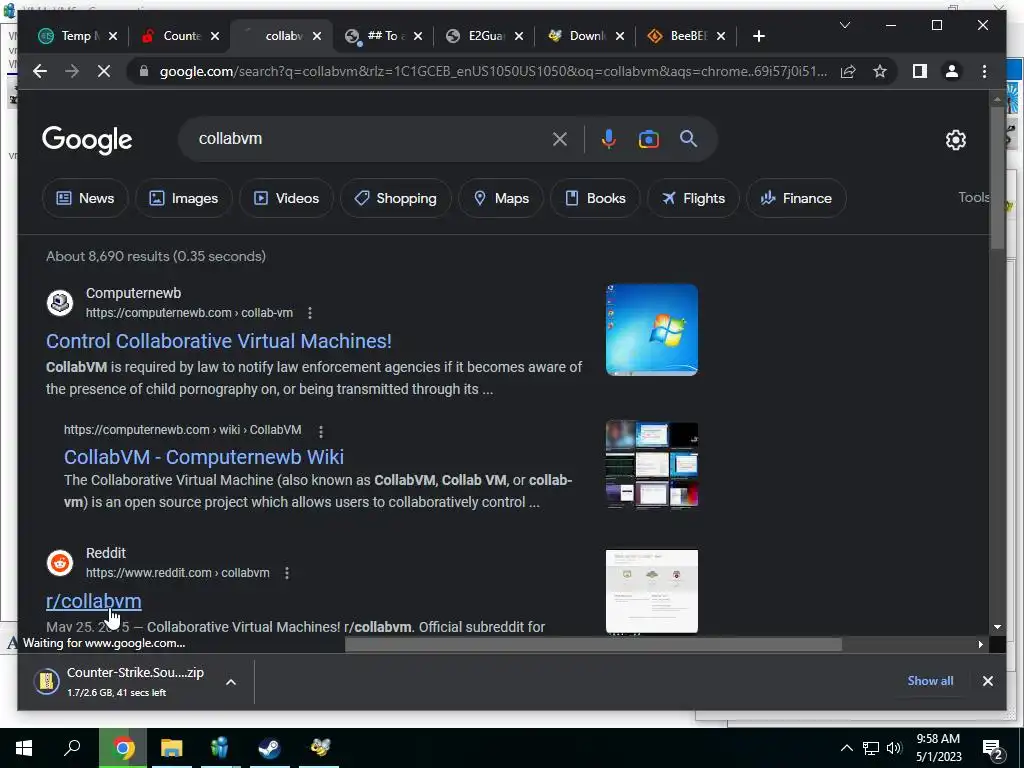Open the Windows Start menu
This screenshot has height=768, width=1024.
(24, 748)
